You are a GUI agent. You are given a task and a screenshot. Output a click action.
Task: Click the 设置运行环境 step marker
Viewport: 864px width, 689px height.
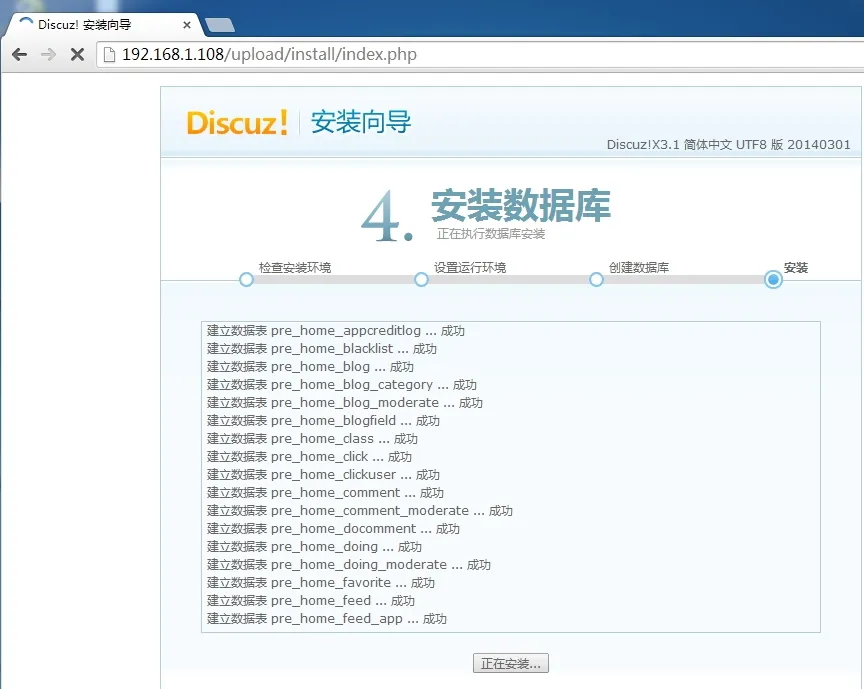(422, 279)
